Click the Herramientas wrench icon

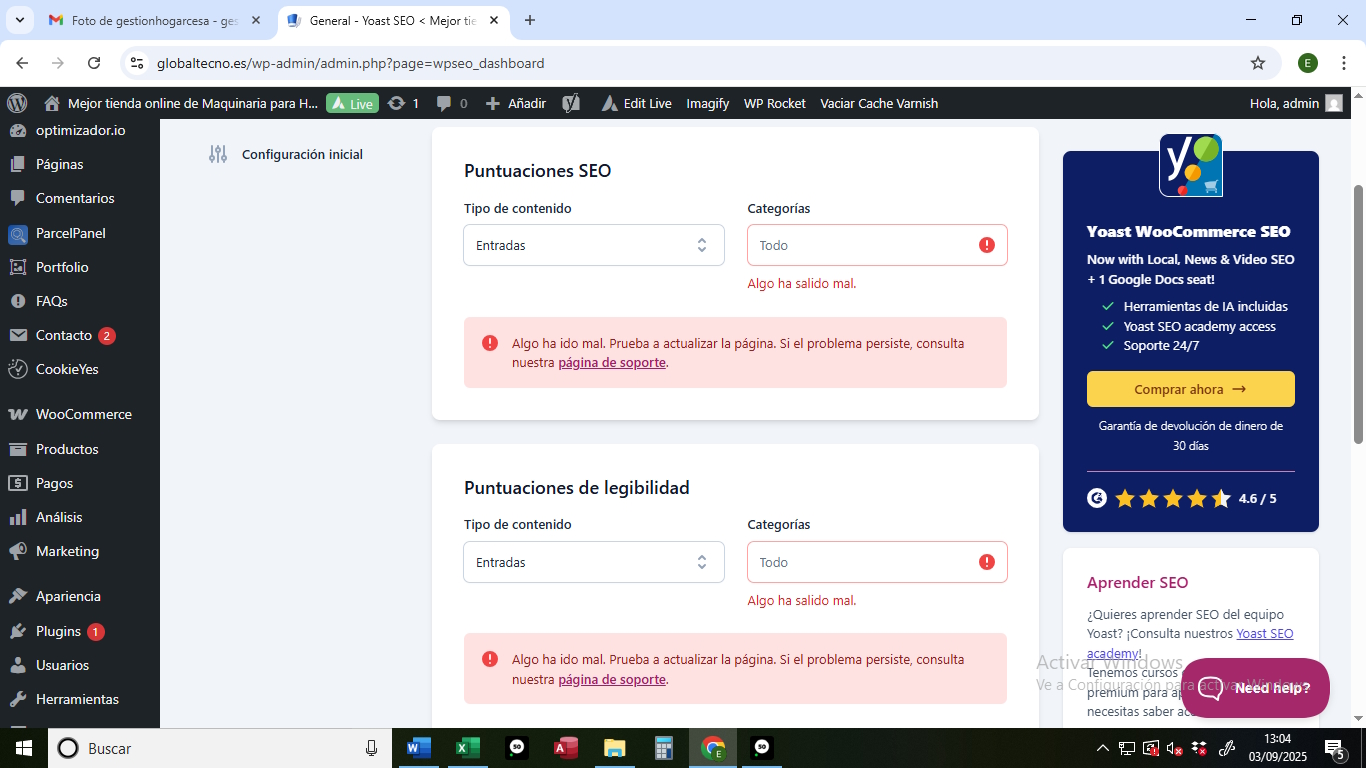tap(17, 699)
